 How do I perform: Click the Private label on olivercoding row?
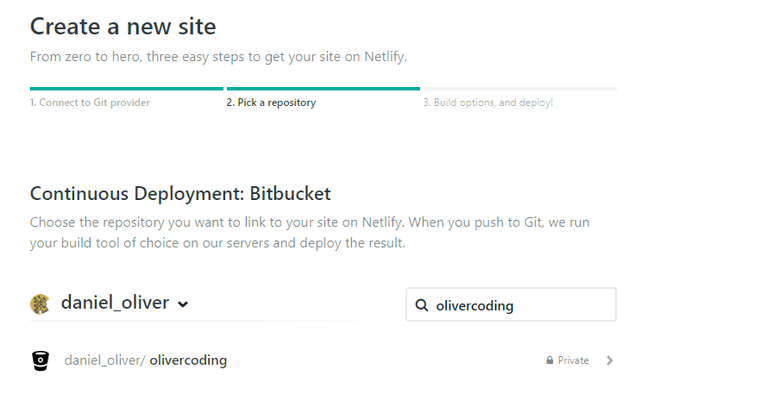[x=573, y=360]
